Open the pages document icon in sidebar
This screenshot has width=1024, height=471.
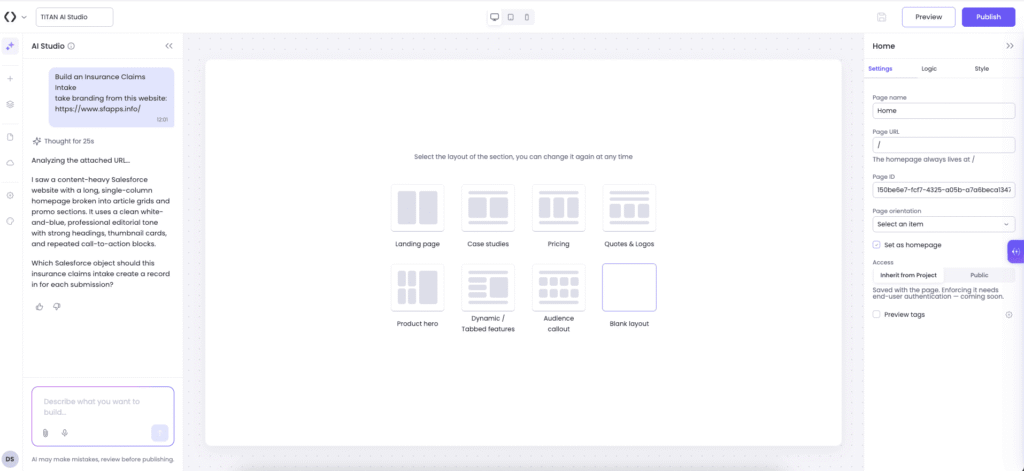[x=10, y=137]
